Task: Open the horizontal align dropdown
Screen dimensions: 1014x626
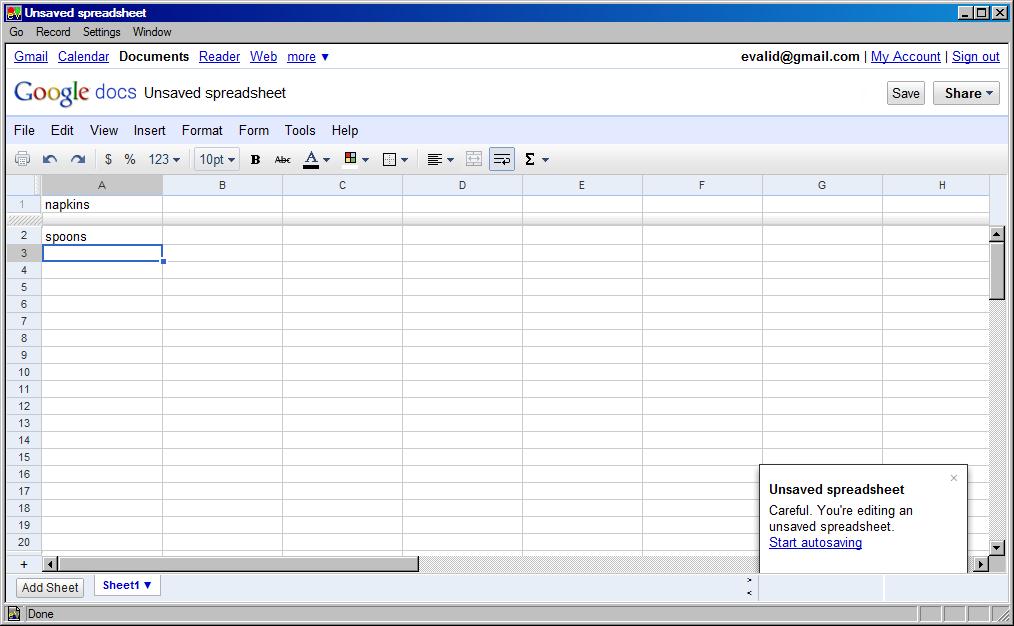Action: [x=440, y=159]
